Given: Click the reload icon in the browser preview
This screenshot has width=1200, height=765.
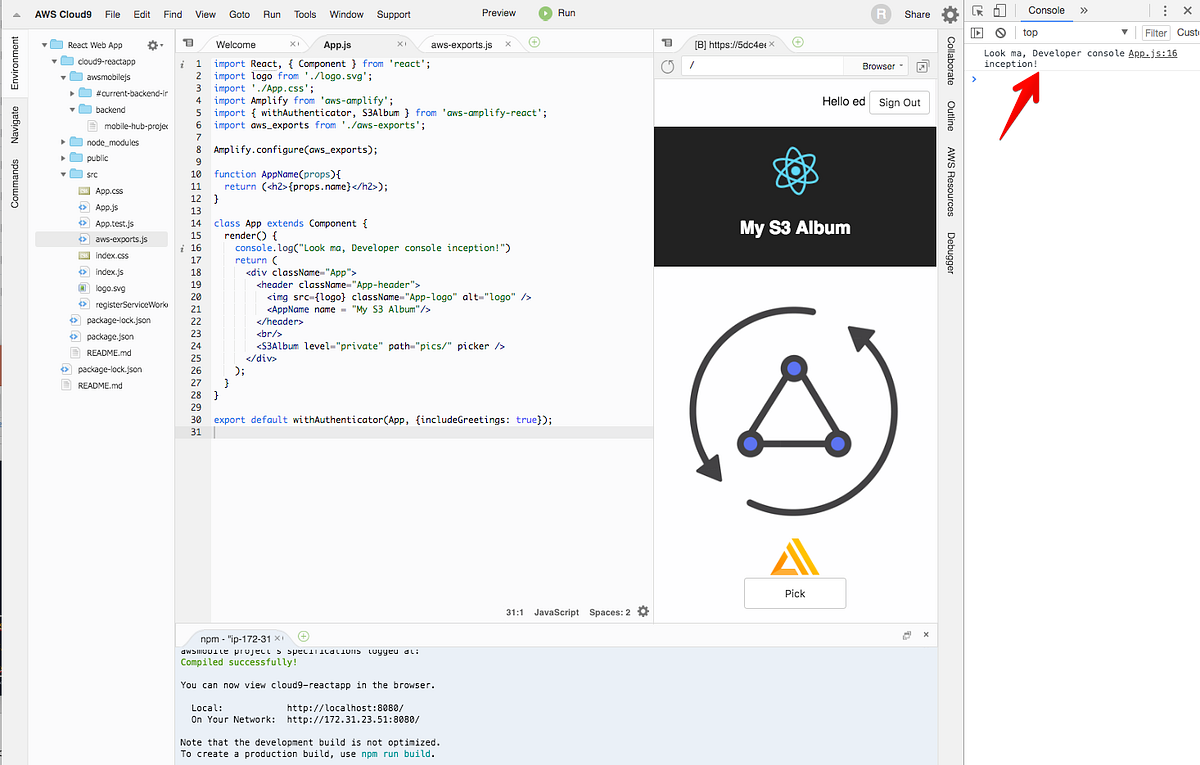Looking at the screenshot, I should (667, 65).
